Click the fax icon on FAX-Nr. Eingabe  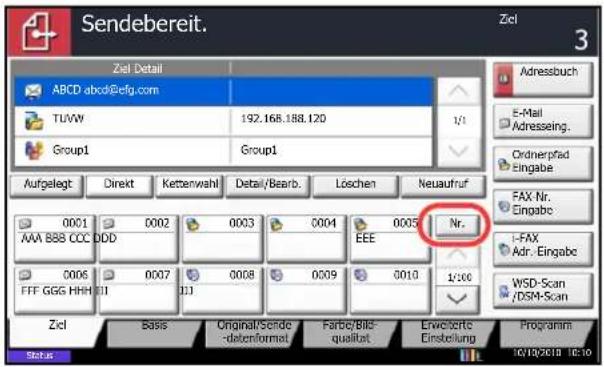point(505,206)
